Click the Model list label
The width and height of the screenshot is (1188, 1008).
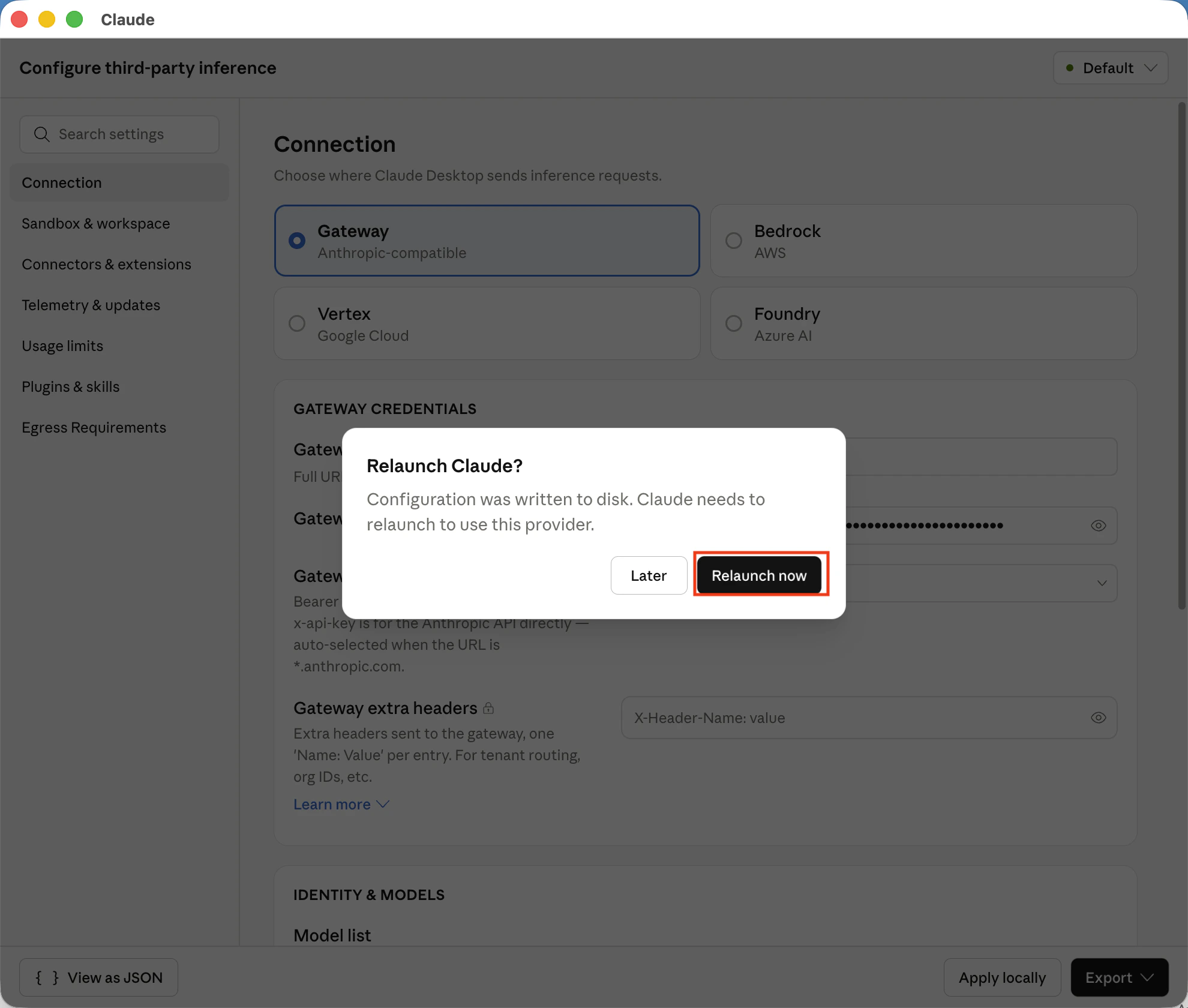pyautogui.click(x=332, y=935)
